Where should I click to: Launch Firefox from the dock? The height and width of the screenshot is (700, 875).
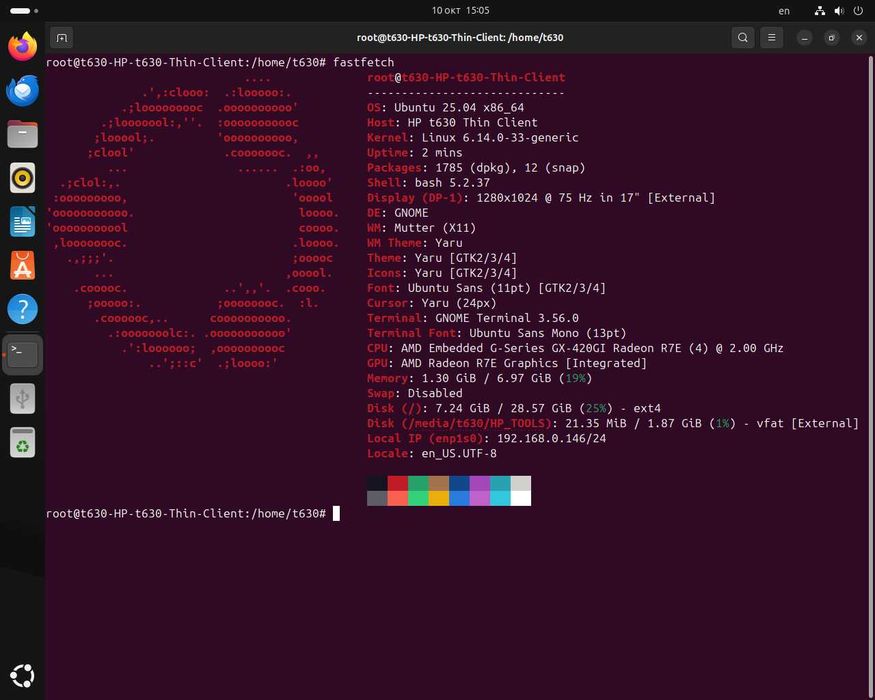click(22, 46)
